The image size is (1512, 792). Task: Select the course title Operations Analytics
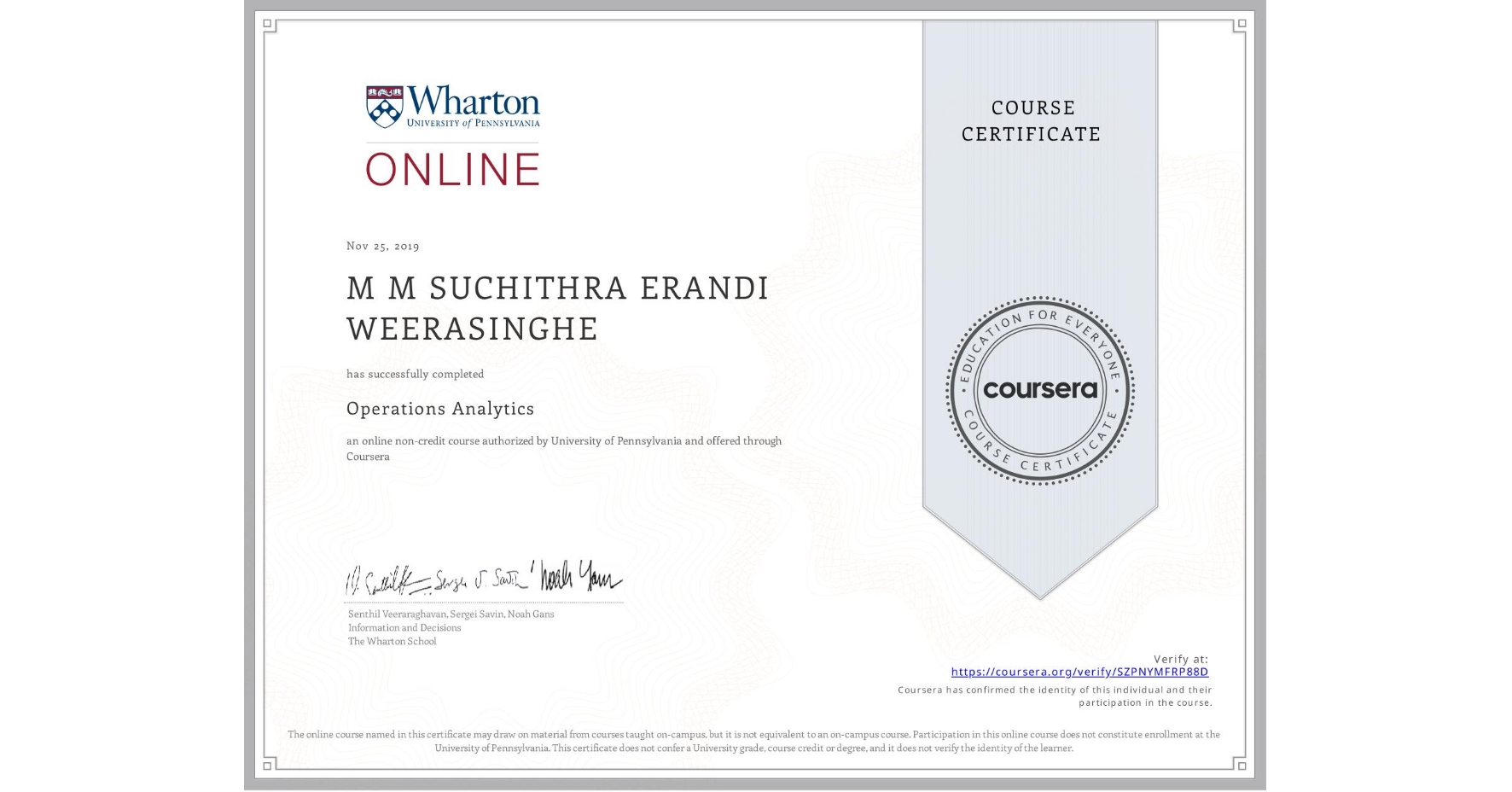tap(440, 409)
